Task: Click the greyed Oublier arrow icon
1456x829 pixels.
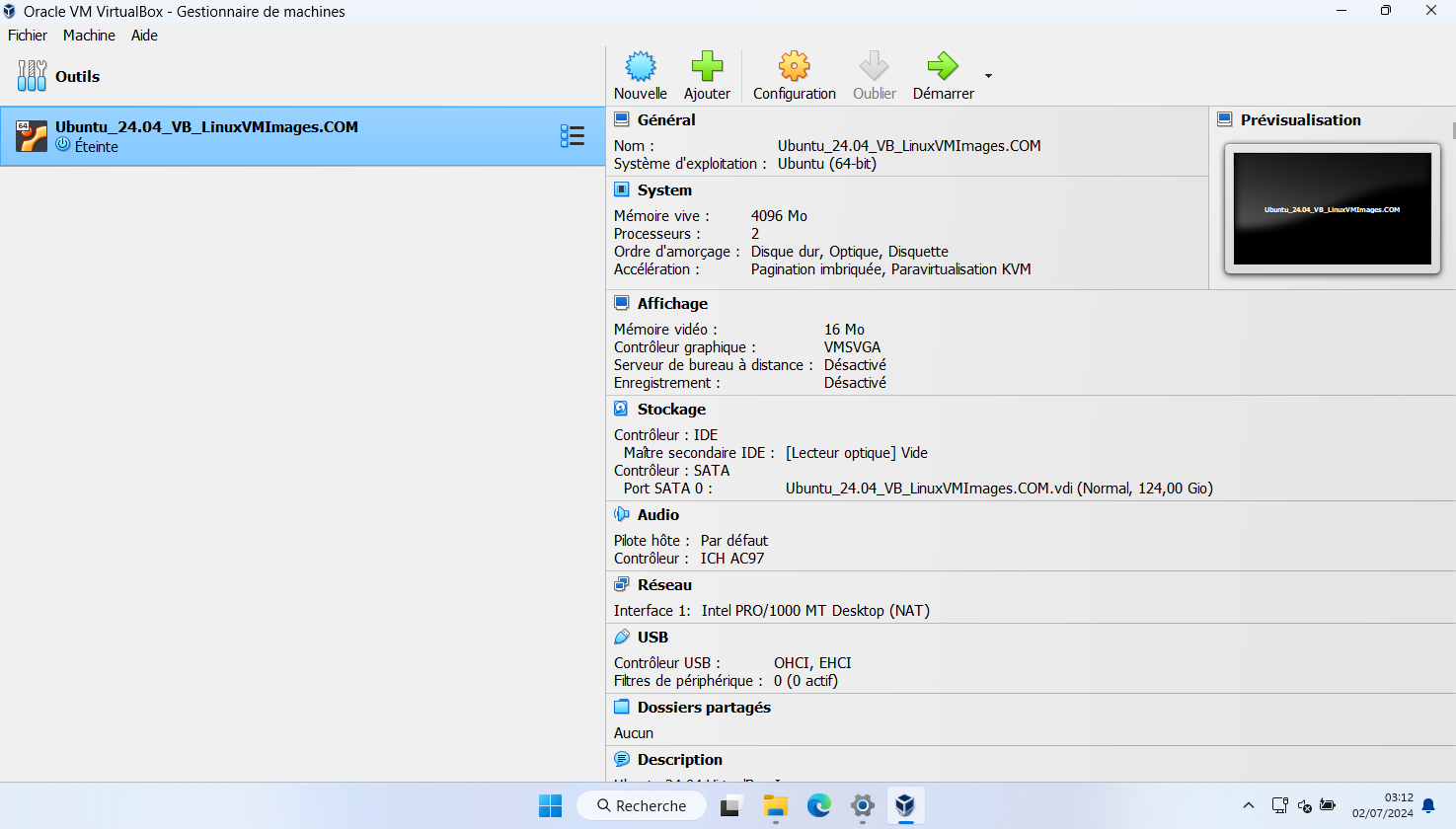Action: tap(874, 66)
